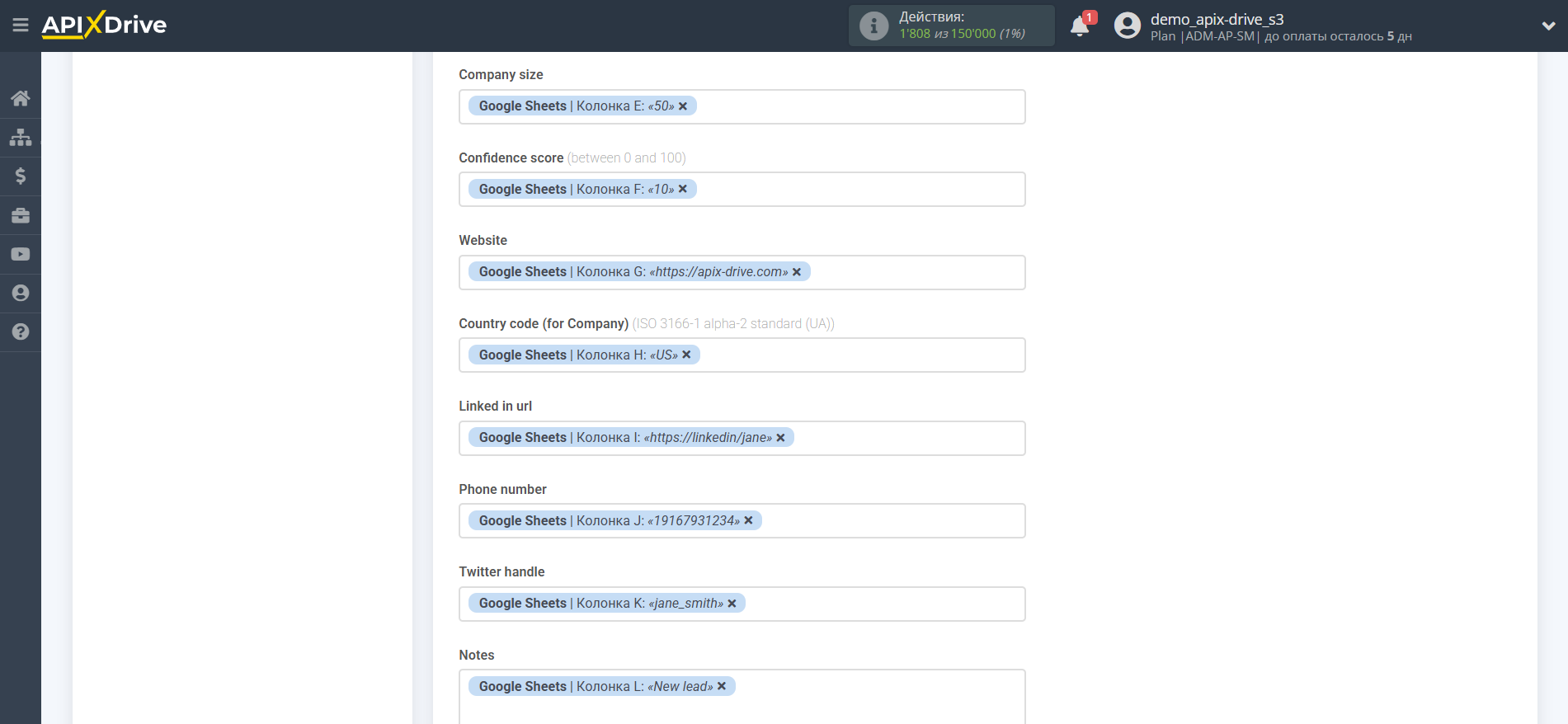Select the Google Sheets Колонка K tag
Screen dimensions: 1568x724
pos(606,603)
